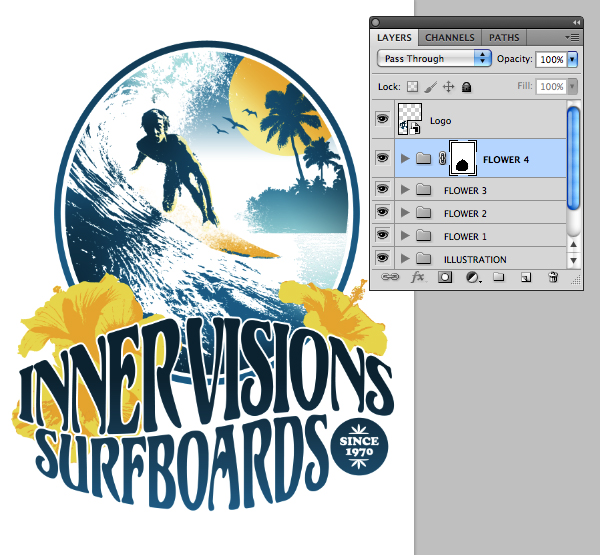Click the Layers panel scrollbar thumb
The width and height of the screenshot is (600, 555).
pos(573,159)
